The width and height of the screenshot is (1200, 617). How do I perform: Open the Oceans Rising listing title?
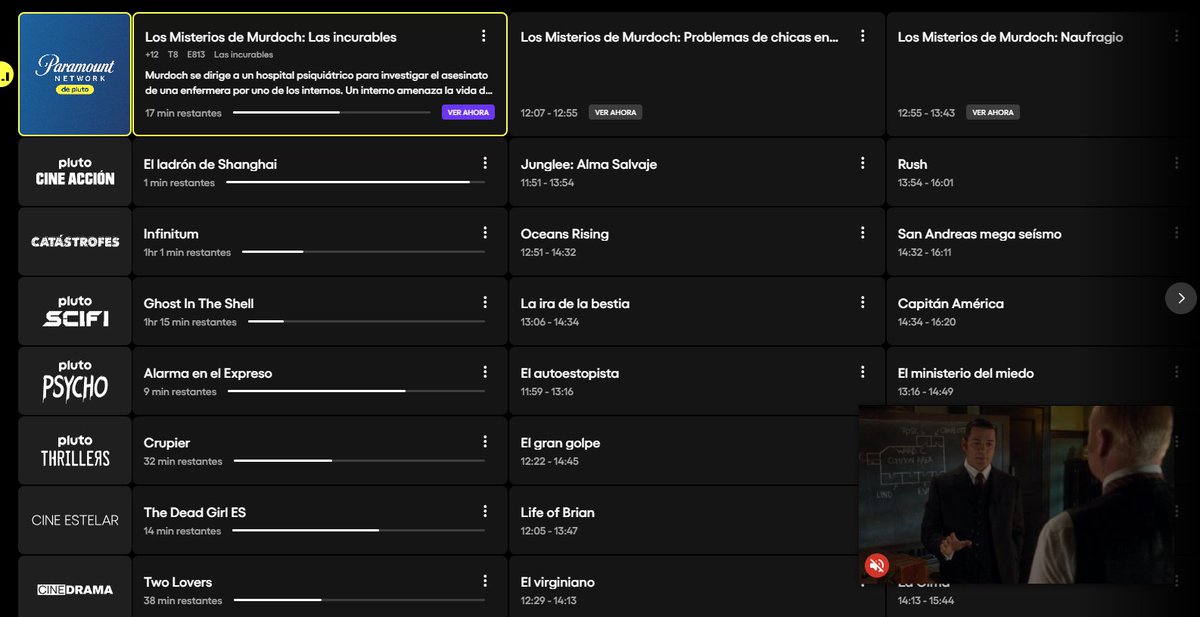[565, 234]
